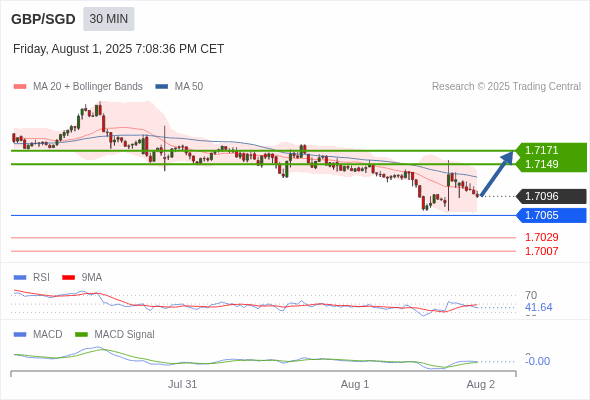Click the blue upward forecast arrow
590x400 pixels.
[x=497, y=173]
